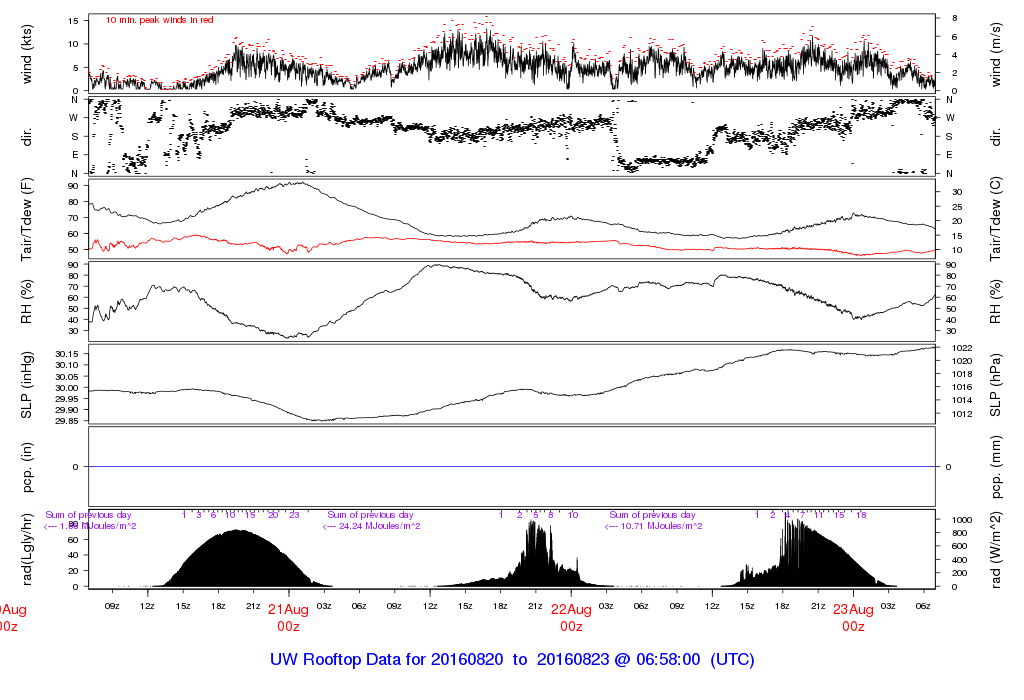Click the blue precipitation zero line

pyautogui.click(x=511, y=467)
